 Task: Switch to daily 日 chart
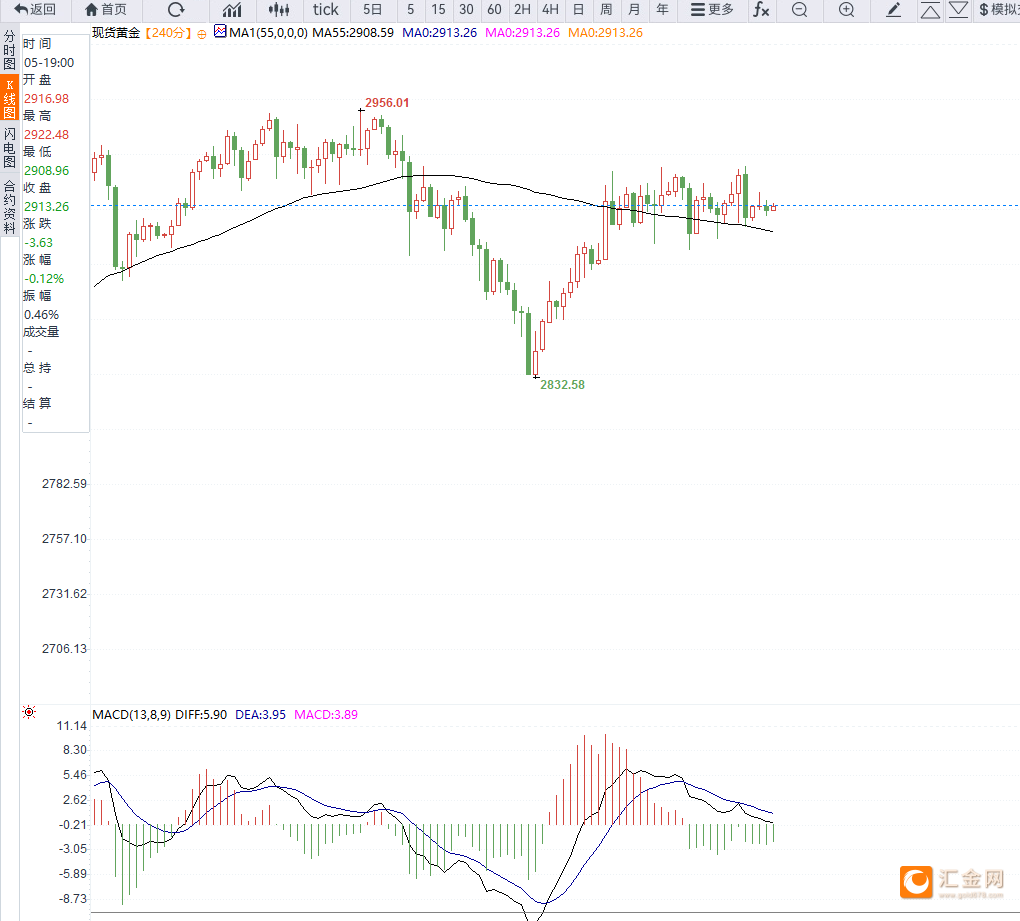578,9
